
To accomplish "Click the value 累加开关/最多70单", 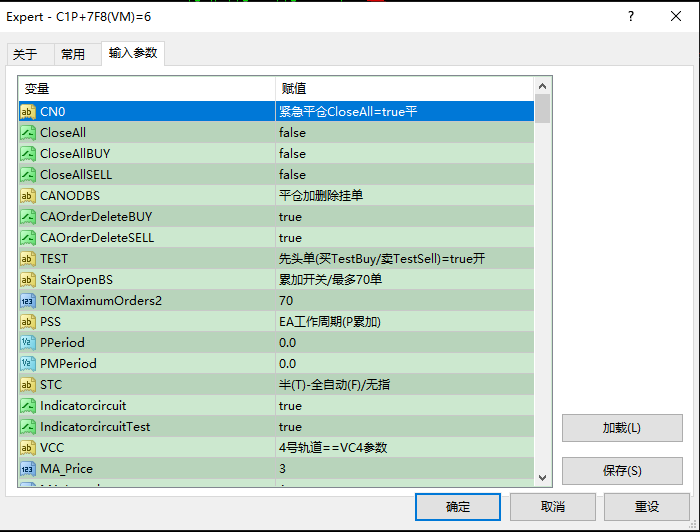I will (330, 279).
